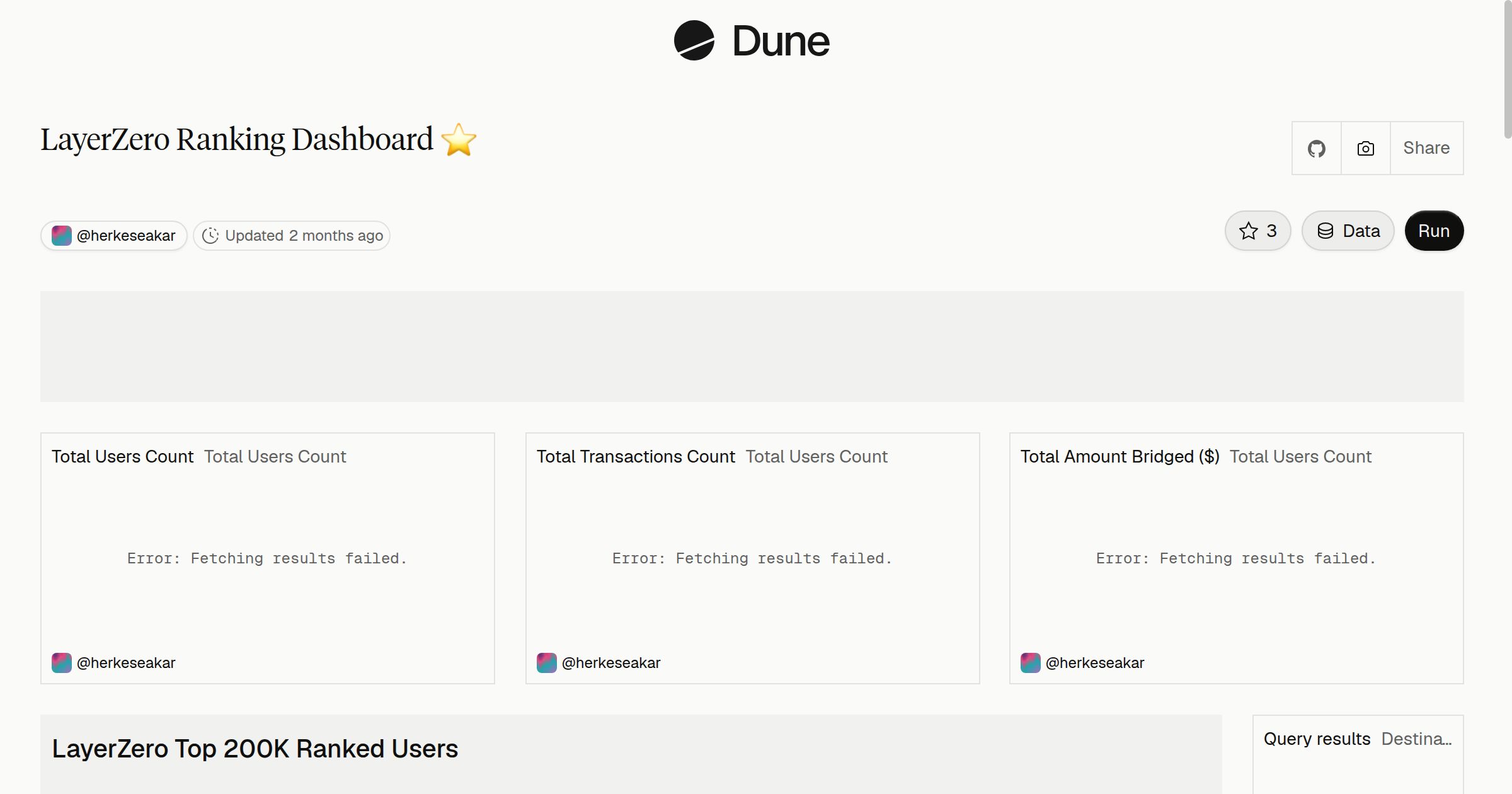The height and width of the screenshot is (794, 1512).
Task: Open the Data button with database icon
Action: 1348,231
